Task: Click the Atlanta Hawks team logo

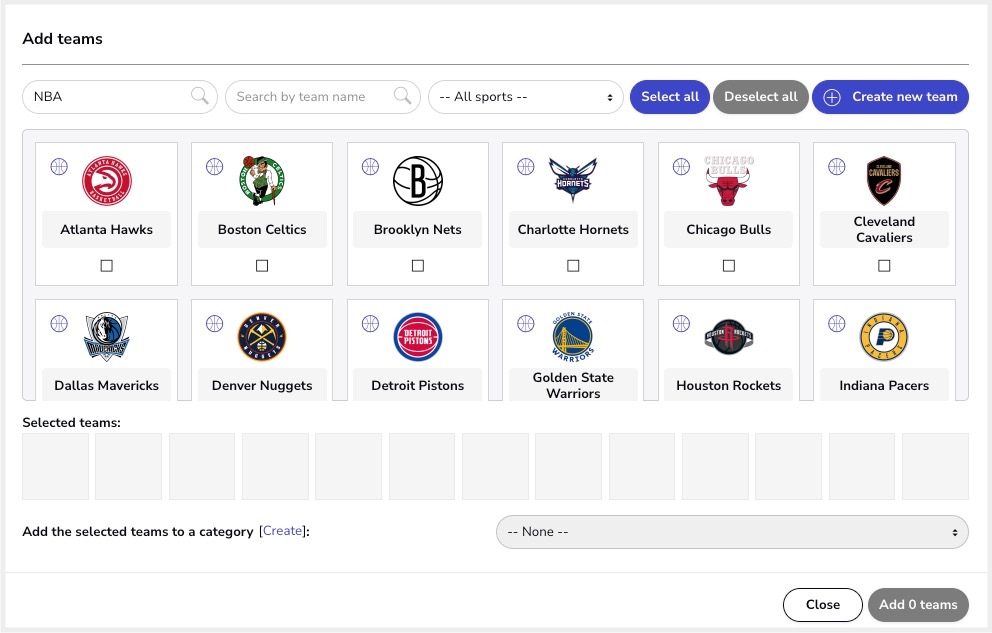Action: (106, 181)
